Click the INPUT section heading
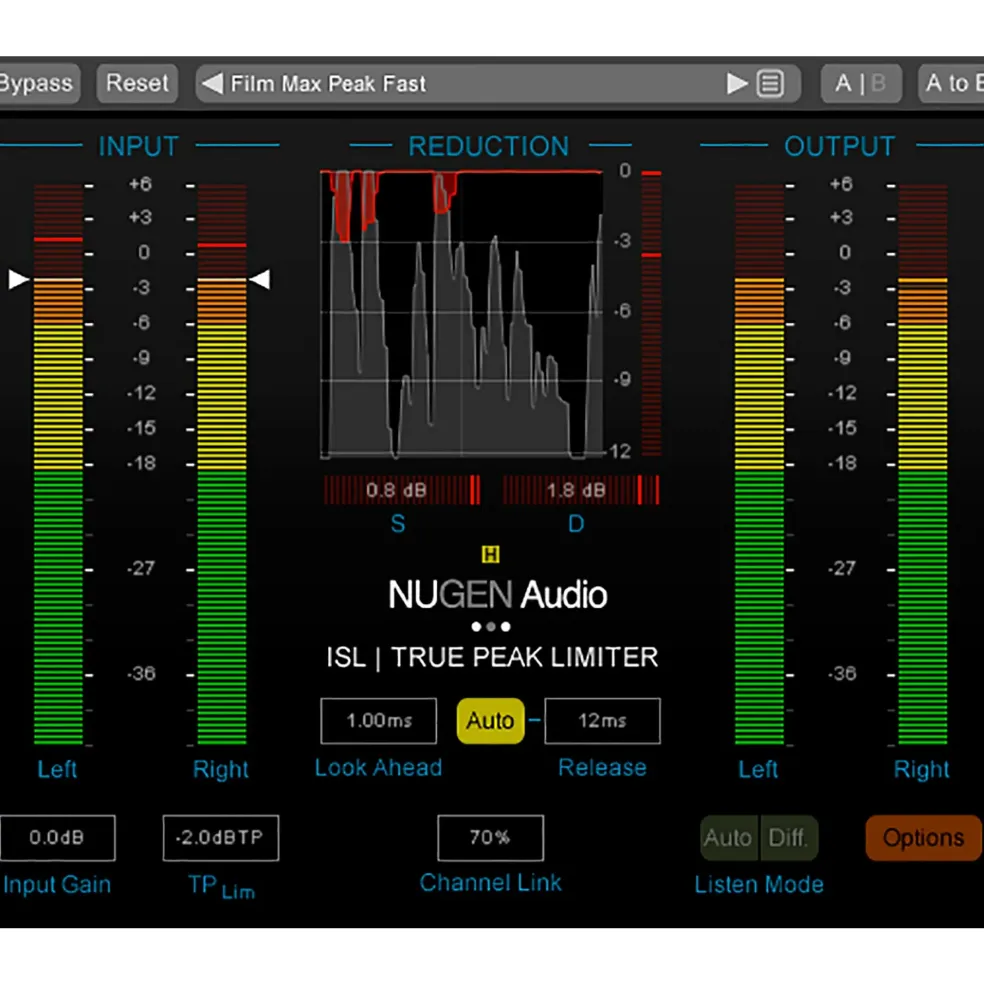This screenshot has width=984, height=985. pyautogui.click(x=139, y=146)
